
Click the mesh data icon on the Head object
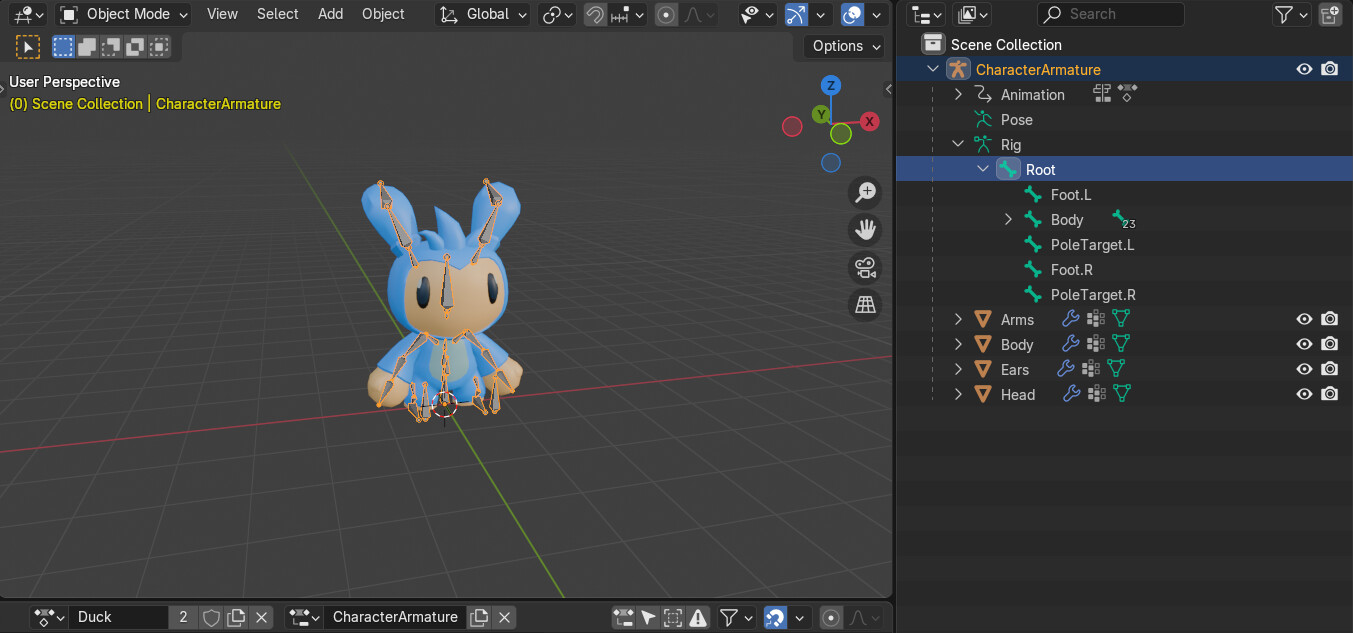click(1121, 393)
